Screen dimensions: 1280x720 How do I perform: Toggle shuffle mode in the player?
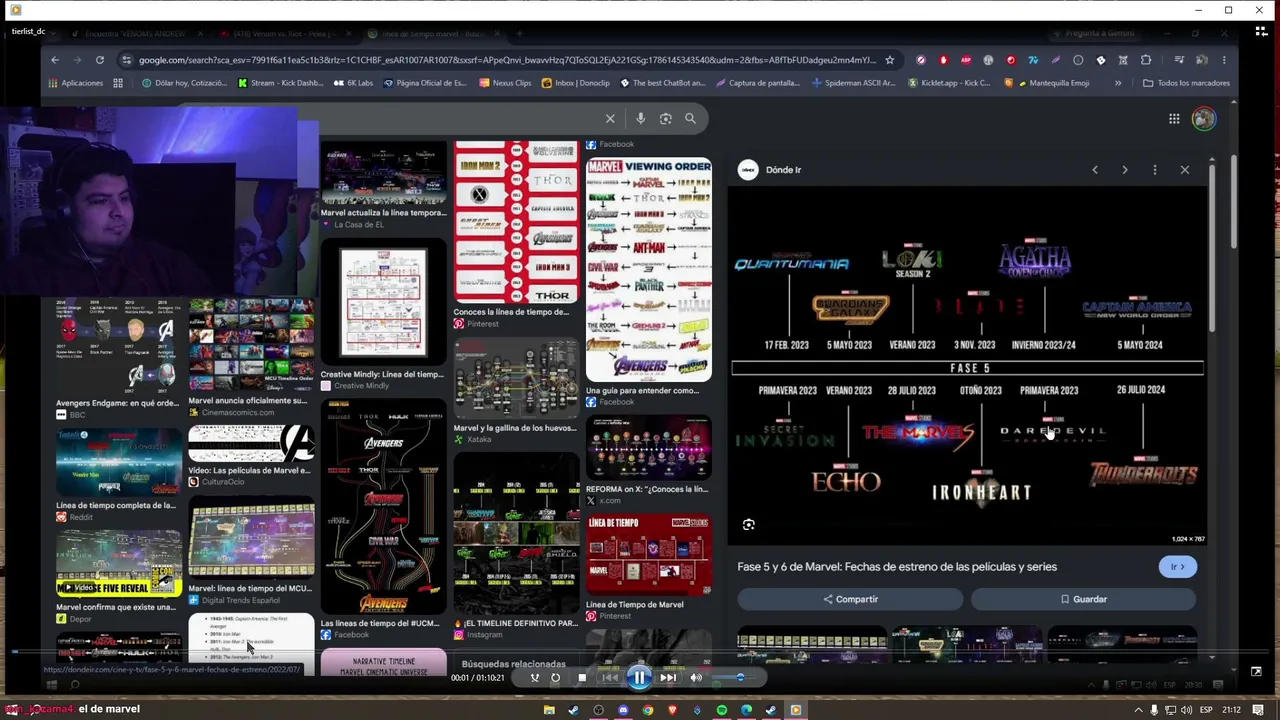tap(535, 678)
